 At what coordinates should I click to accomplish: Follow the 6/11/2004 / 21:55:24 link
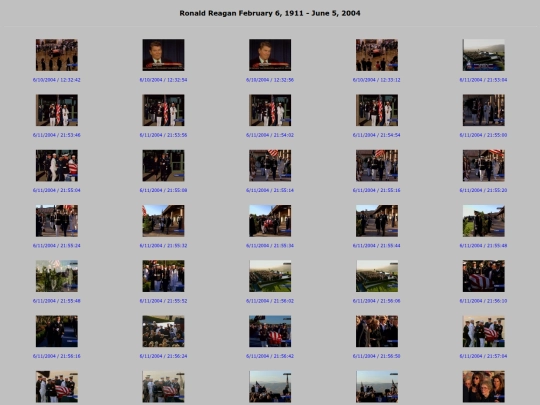tap(56, 246)
